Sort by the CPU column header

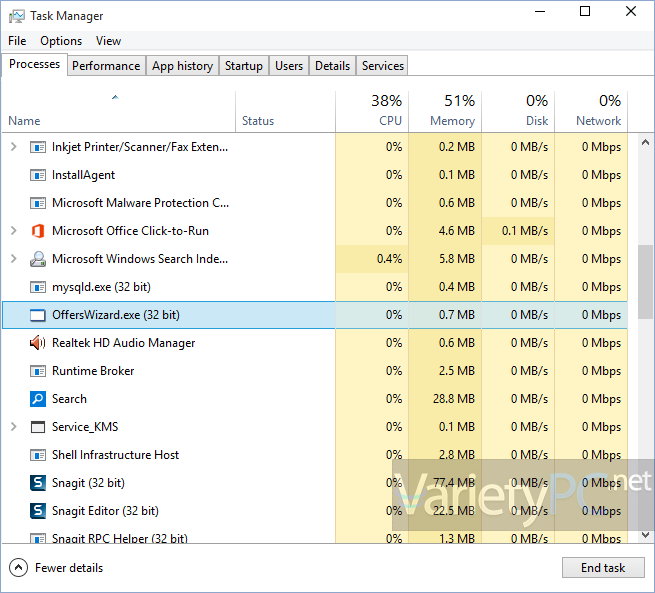pos(372,112)
